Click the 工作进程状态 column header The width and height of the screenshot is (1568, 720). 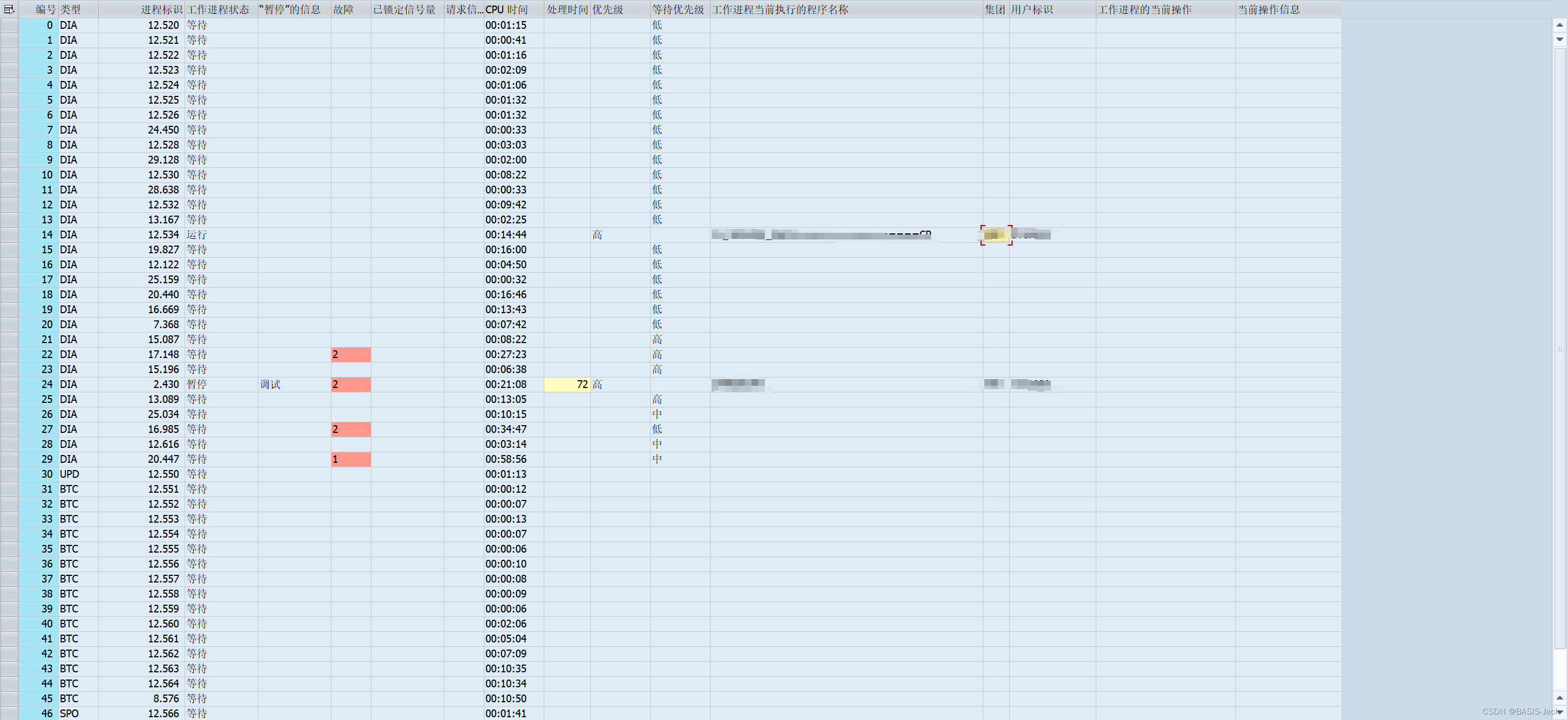coord(218,9)
